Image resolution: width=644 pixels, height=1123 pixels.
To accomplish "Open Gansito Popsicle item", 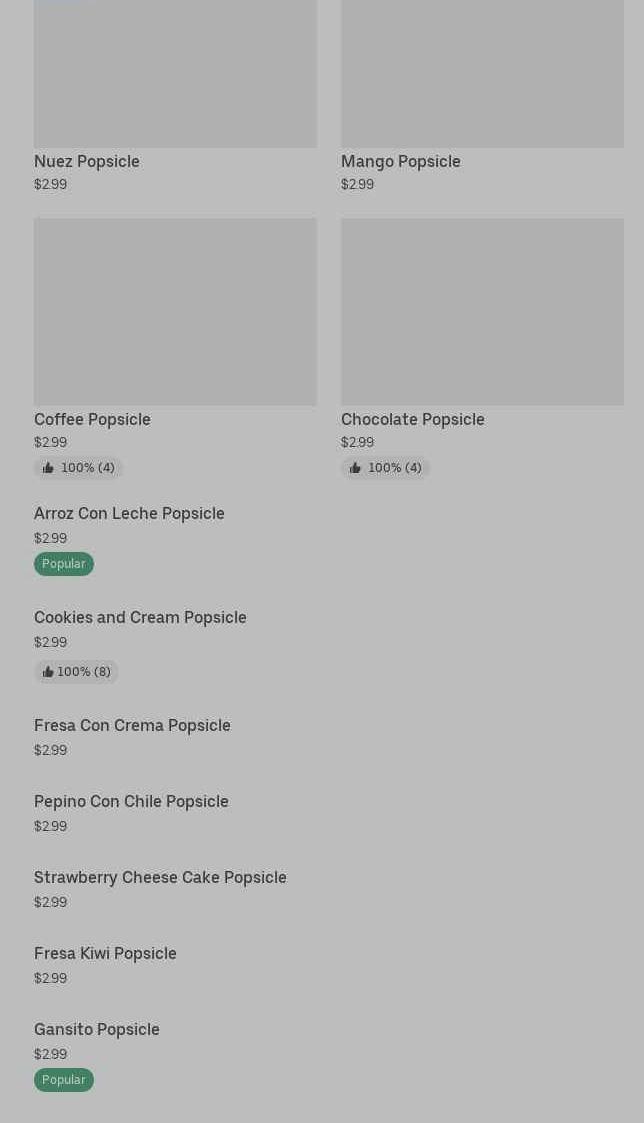I will coord(97,1030).
